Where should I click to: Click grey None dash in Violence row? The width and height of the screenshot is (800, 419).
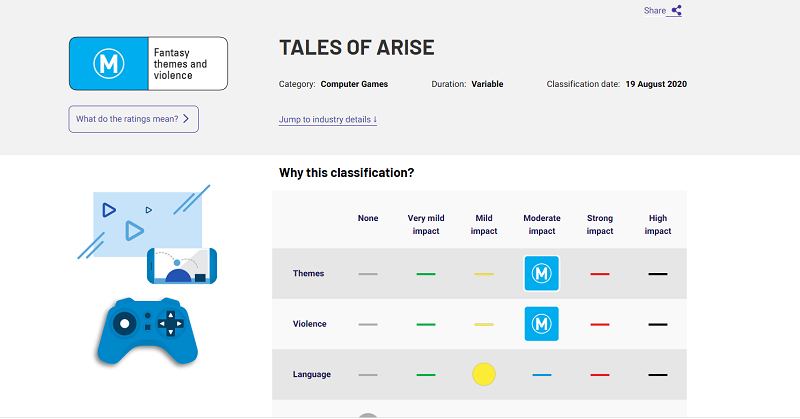tap(368, 325)
